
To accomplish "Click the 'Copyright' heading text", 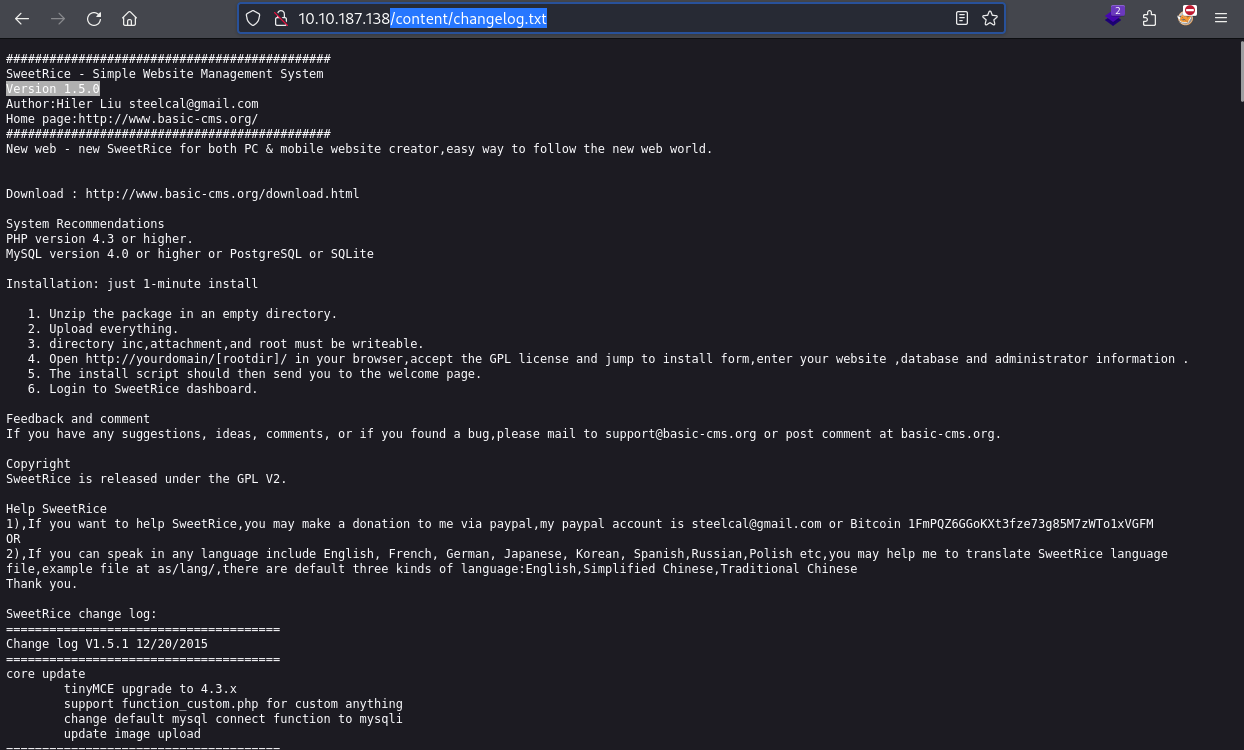I will pos(38,464).
